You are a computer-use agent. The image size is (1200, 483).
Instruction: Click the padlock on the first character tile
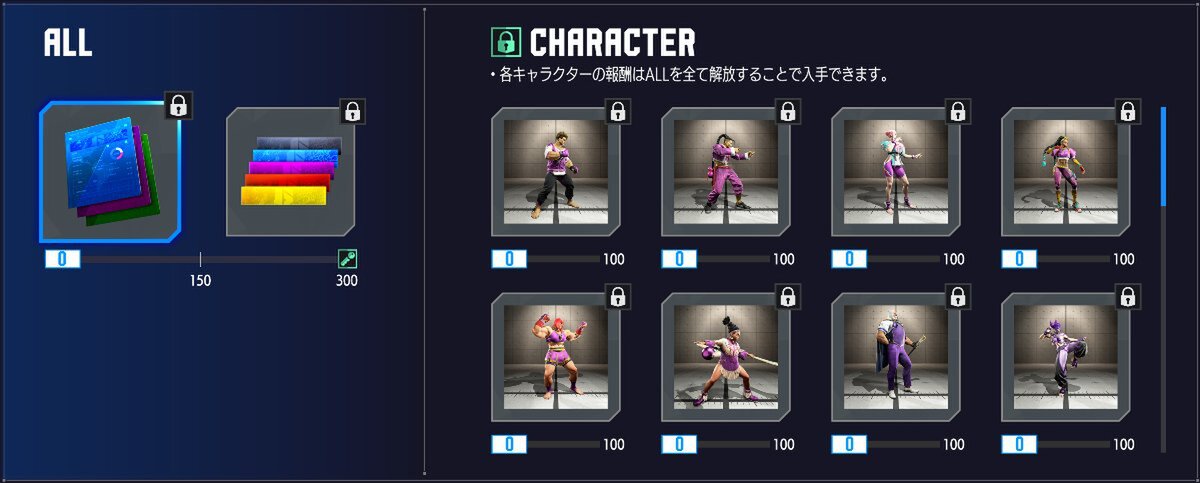(x=618, y=111)
